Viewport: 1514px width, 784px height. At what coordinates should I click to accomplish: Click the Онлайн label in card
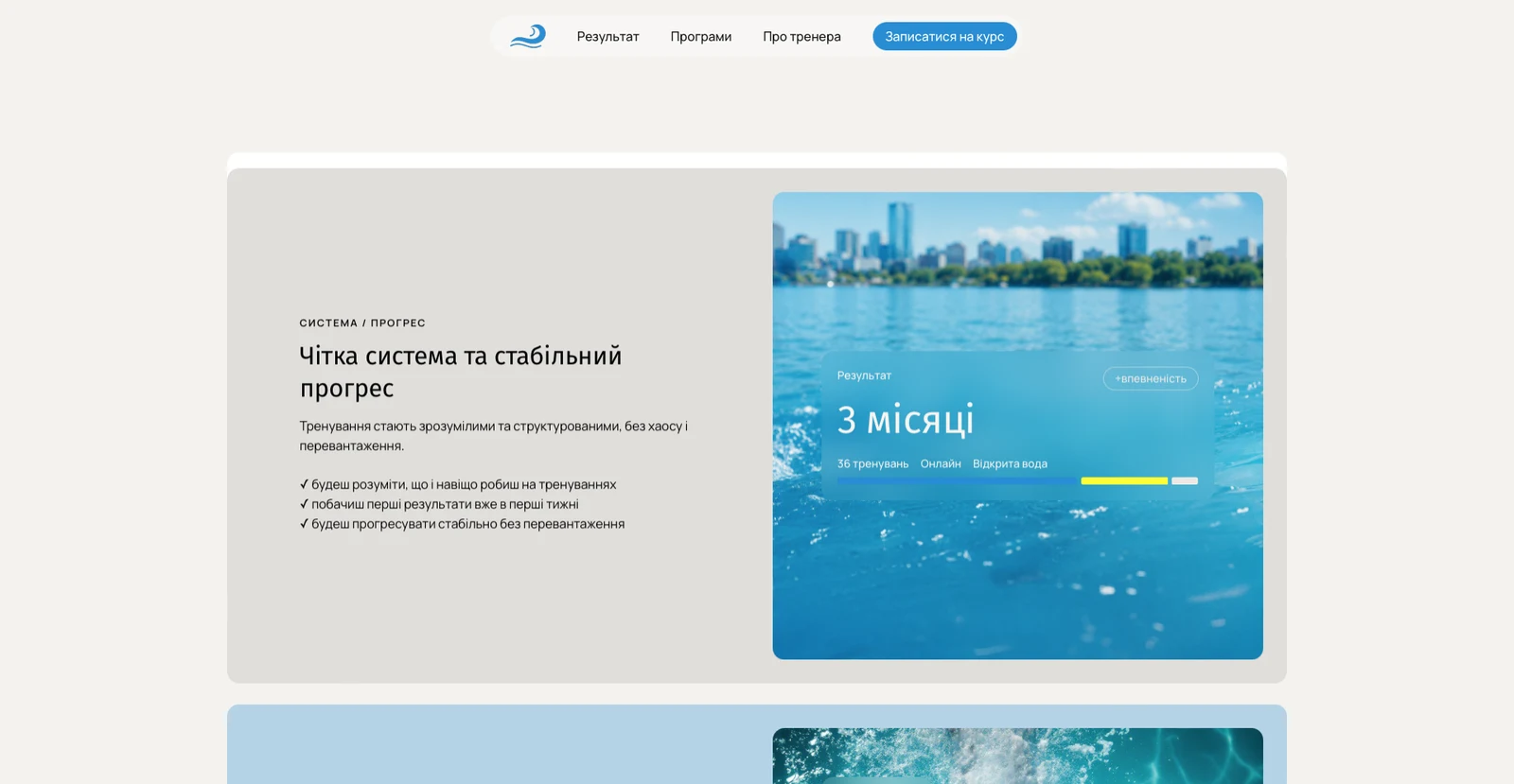[941, 463]
